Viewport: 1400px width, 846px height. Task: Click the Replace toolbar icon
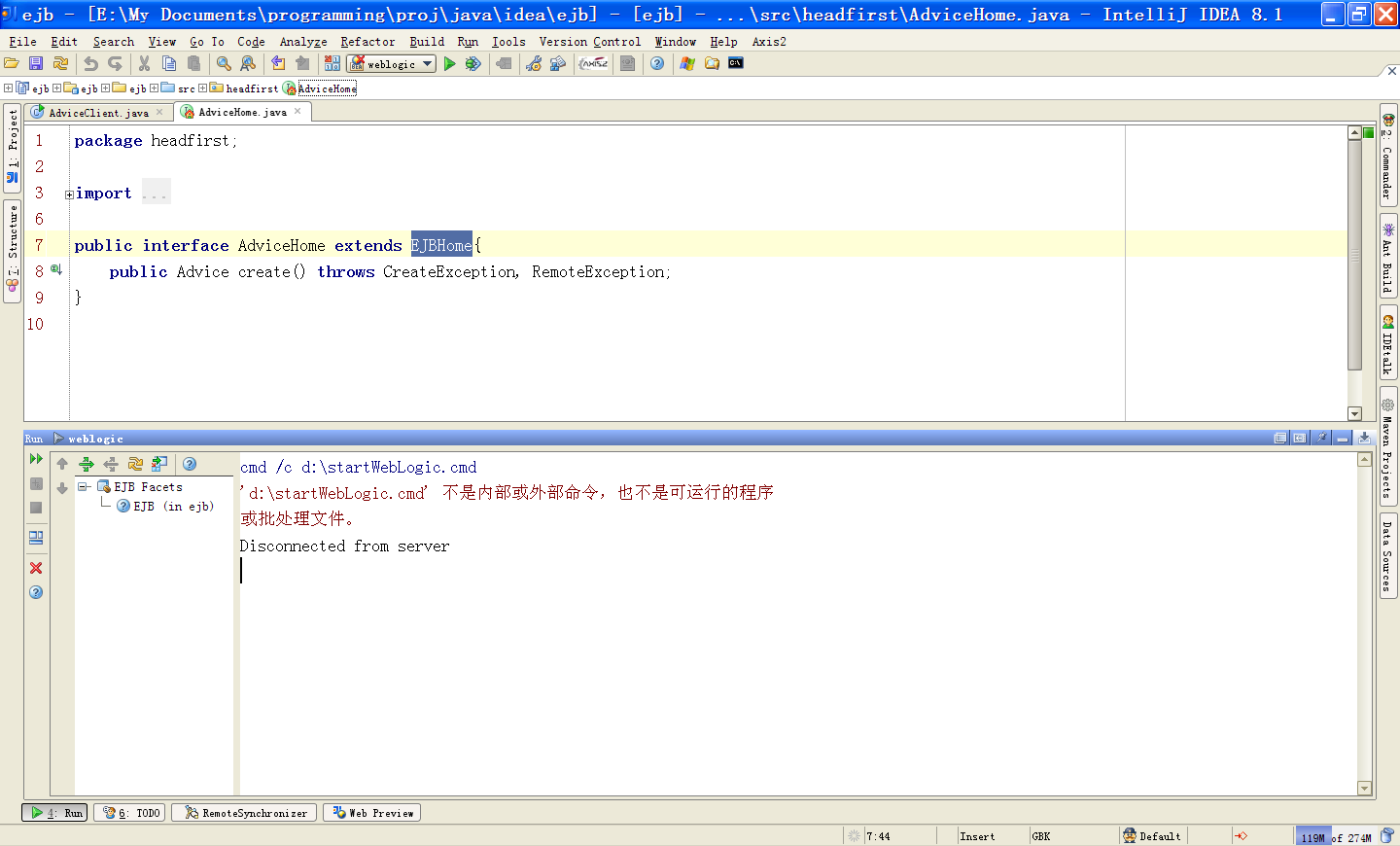[x=248, y=63]
